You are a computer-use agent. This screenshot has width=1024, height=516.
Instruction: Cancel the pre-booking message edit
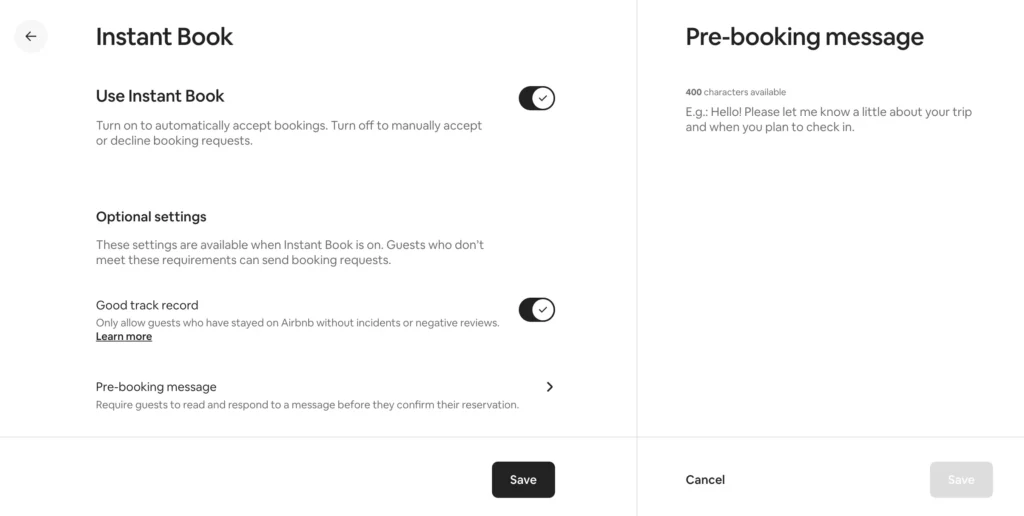click(x=705, y=480)
